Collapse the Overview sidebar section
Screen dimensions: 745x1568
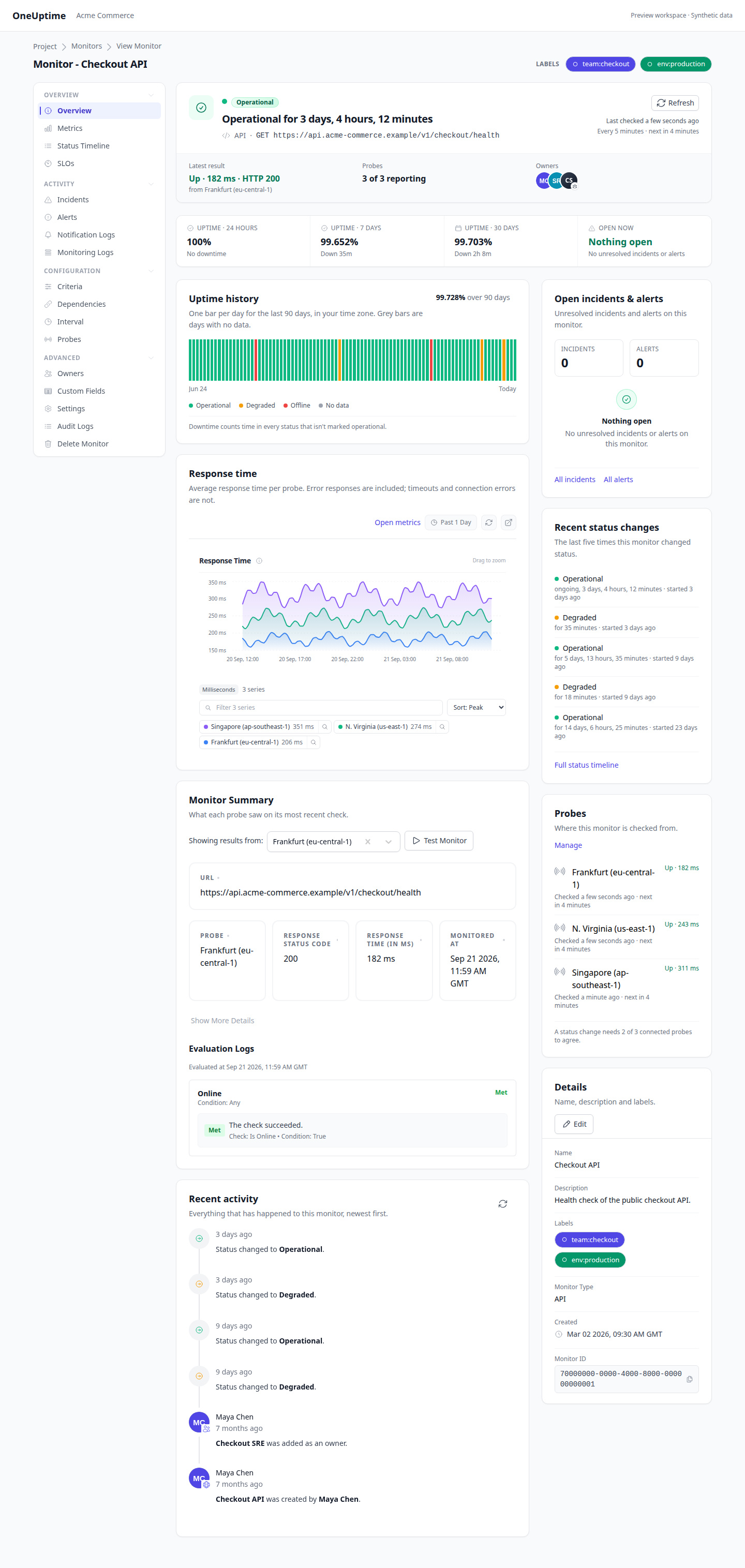(x=151, y=95)
